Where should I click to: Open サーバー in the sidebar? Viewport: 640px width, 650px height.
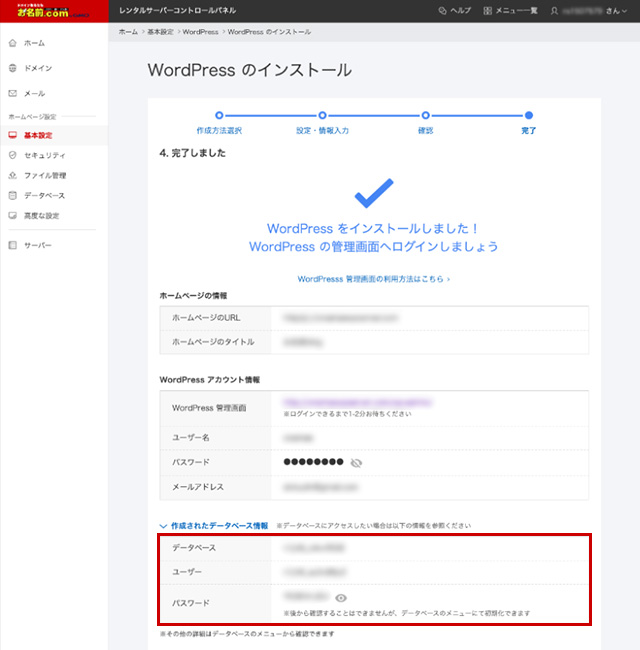[x=38, y=245]
